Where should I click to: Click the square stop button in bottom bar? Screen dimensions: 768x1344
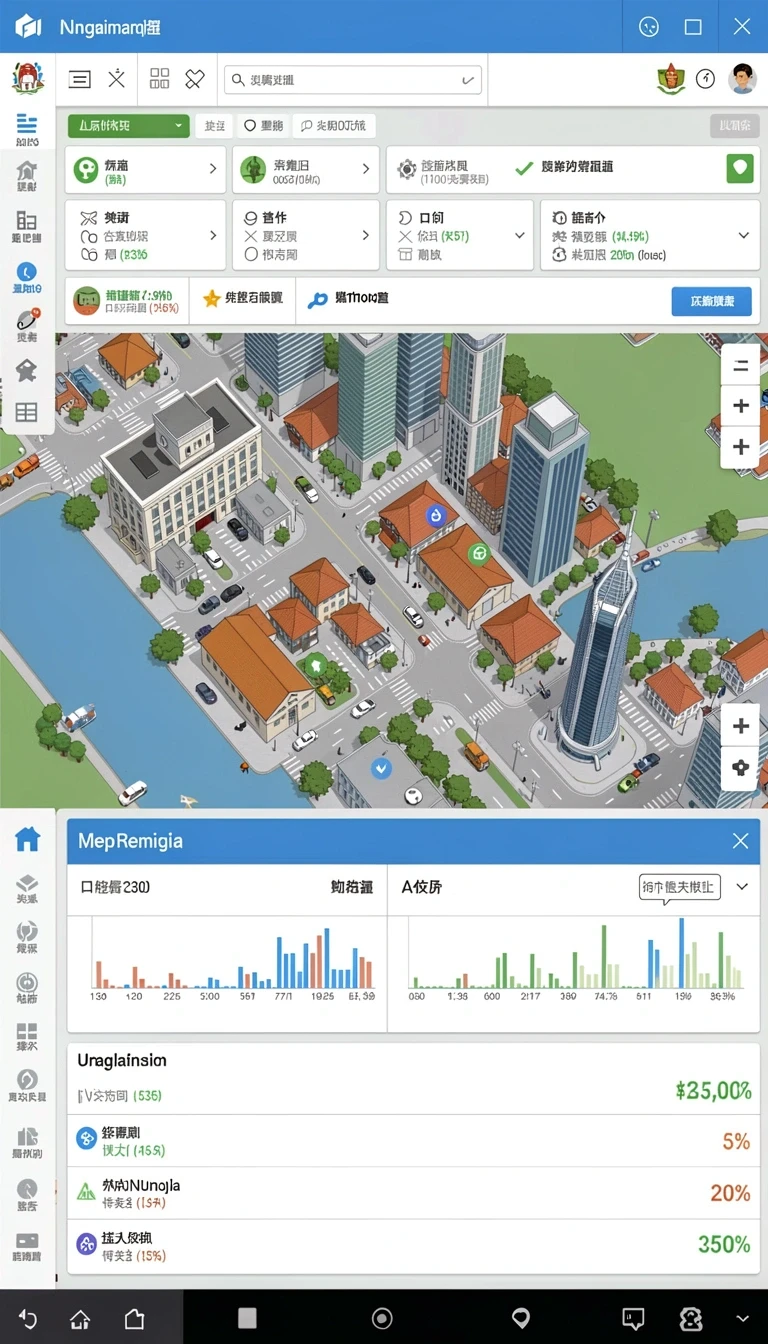[x=248, y=1318]
